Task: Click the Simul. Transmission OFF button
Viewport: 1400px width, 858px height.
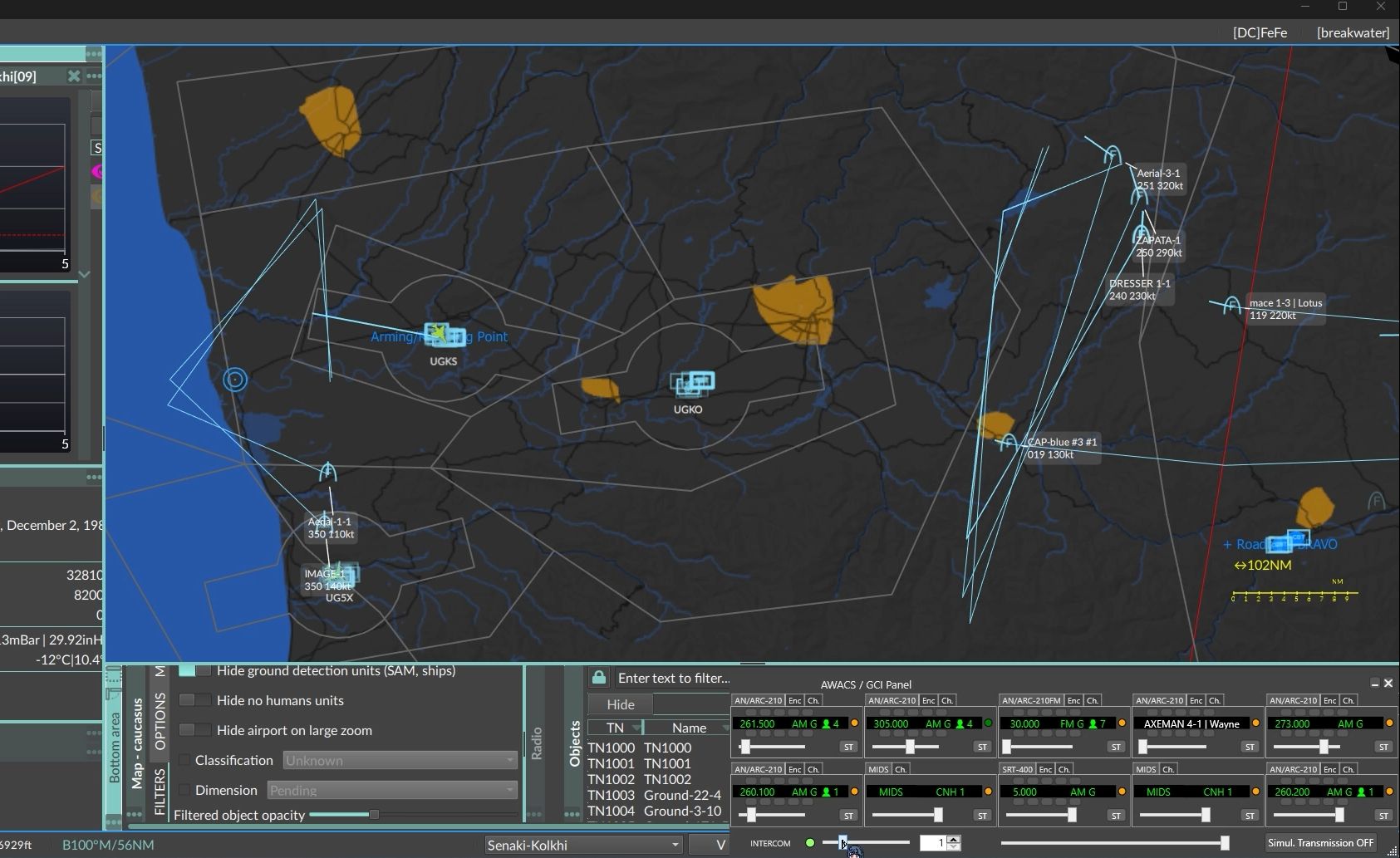Action: coord(1319,843)
